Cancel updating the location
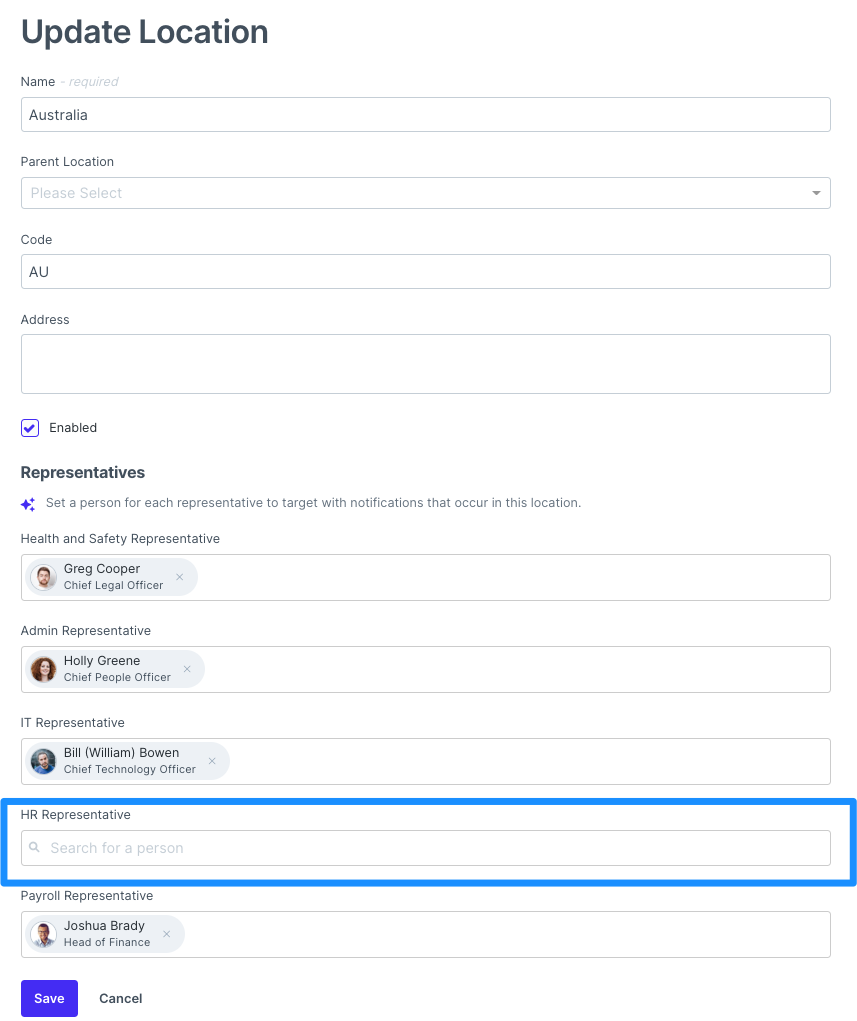Image resolution: width=857 pixels, height=1021 pixels. click(x=120, y=998)
